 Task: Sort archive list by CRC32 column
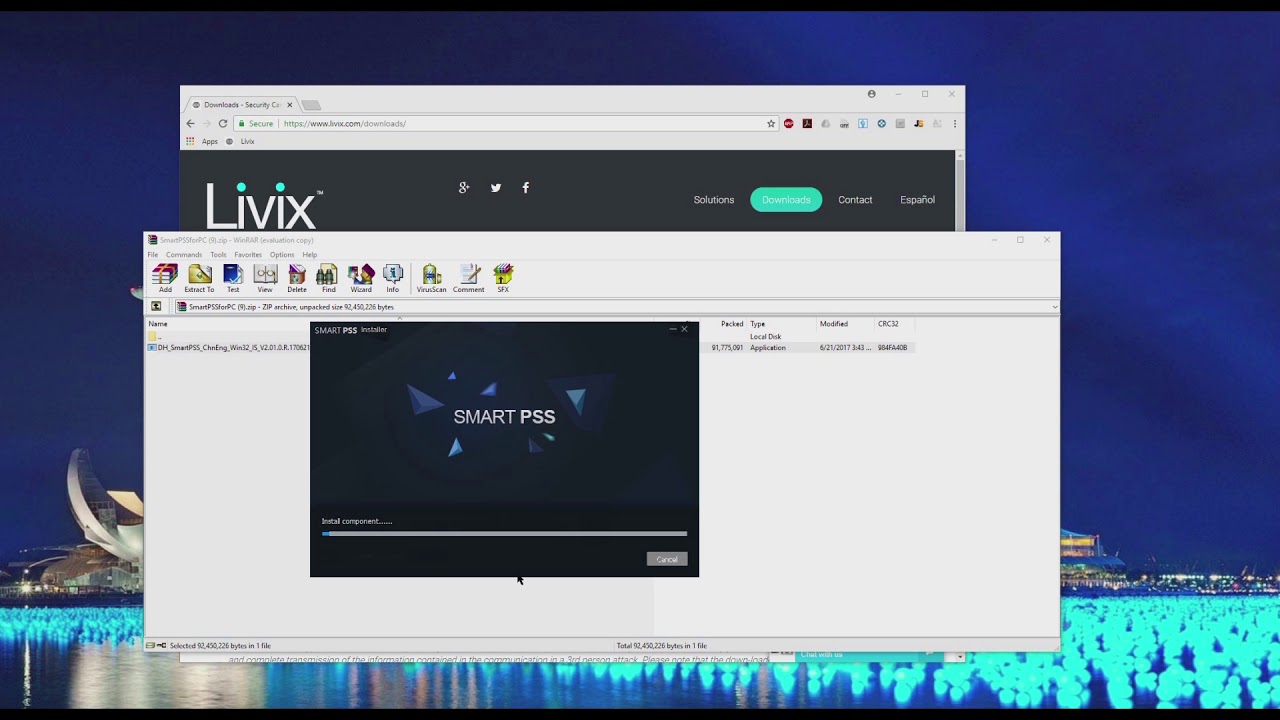[888, 324]
